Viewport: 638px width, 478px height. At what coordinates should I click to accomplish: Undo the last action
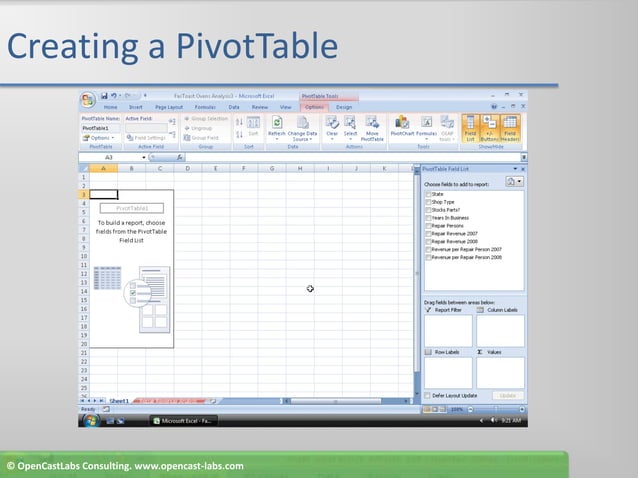(x=114, y=96)
